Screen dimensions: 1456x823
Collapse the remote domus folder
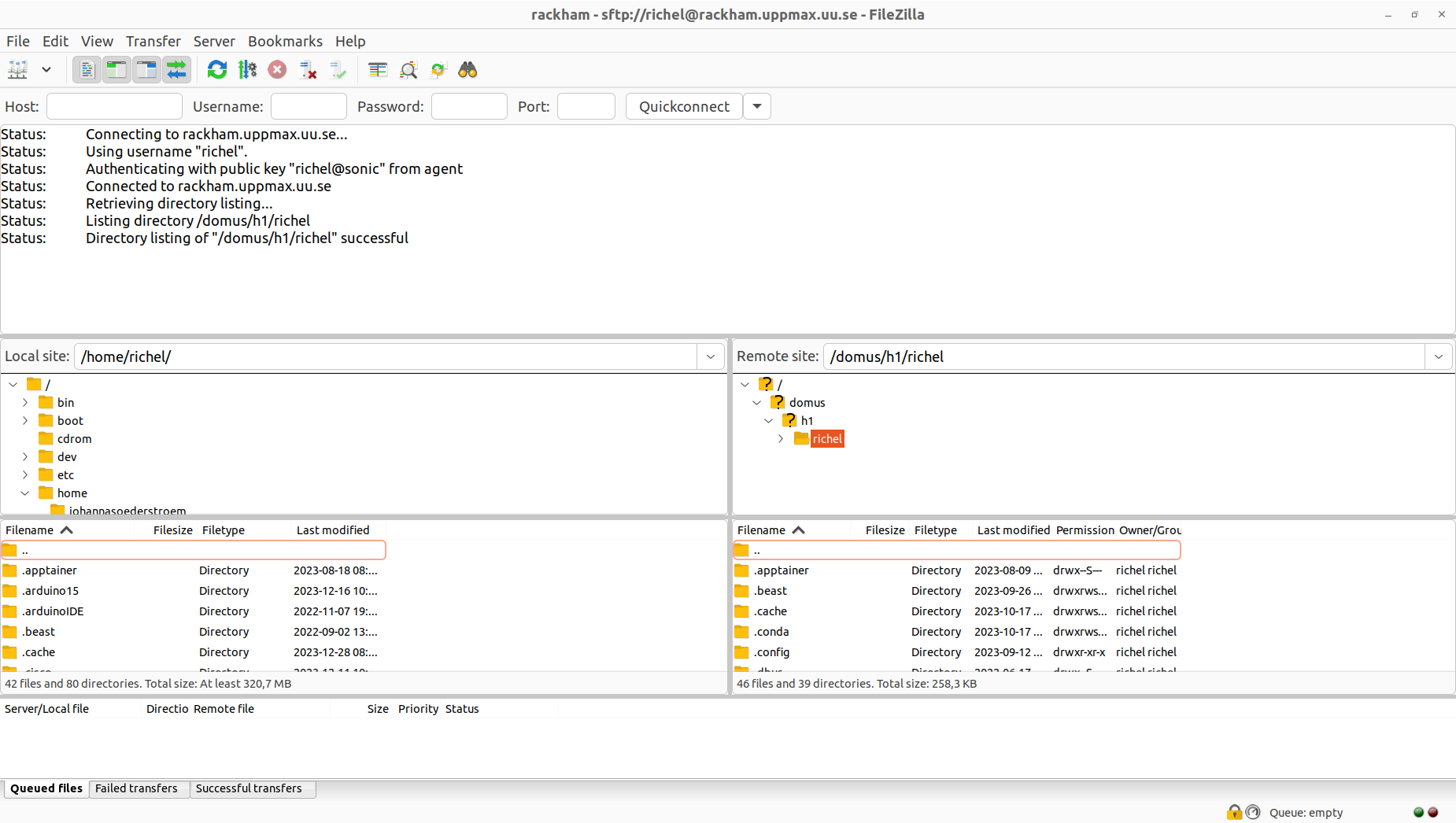tap(757, 403)
